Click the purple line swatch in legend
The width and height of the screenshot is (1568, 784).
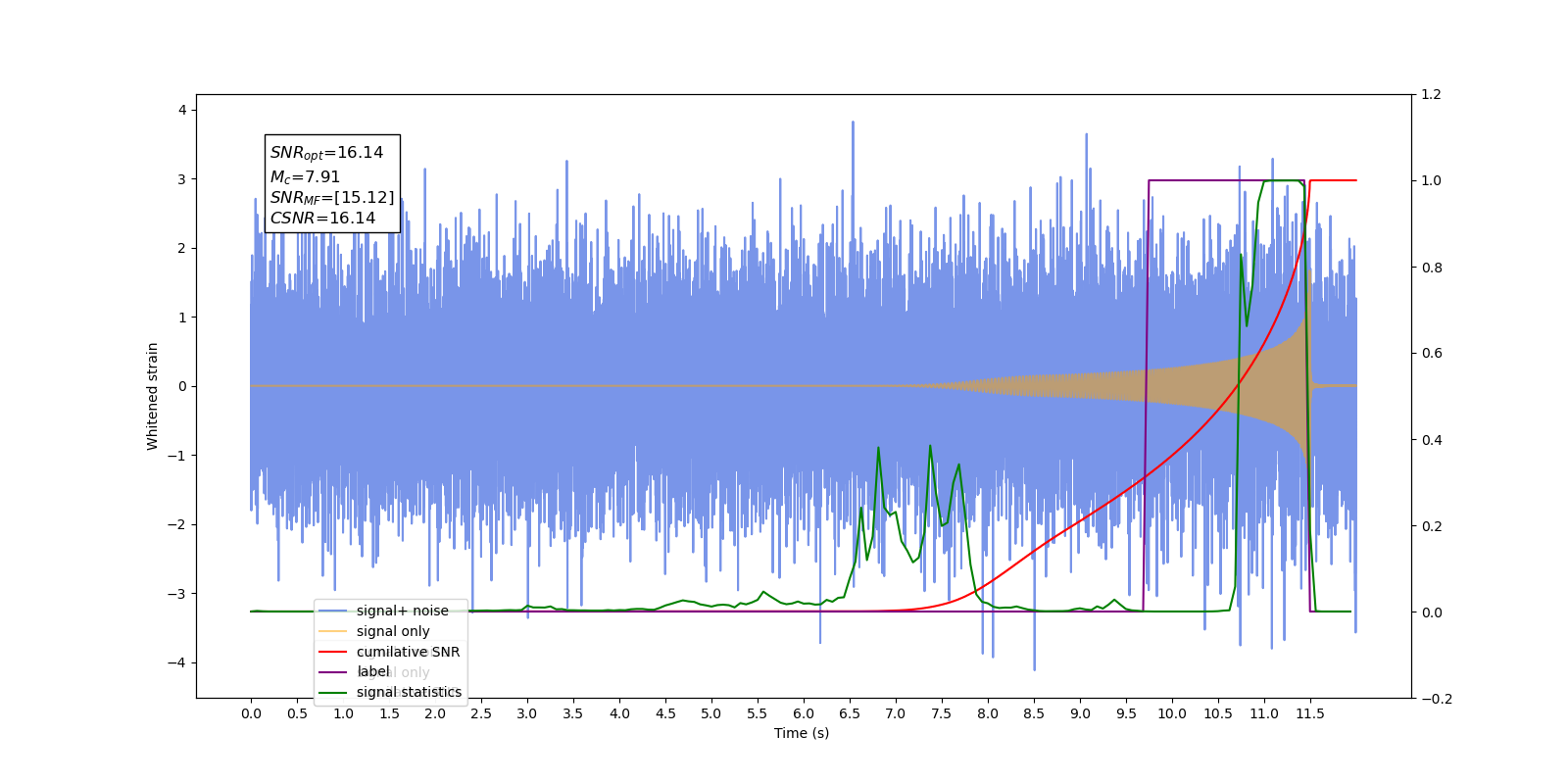point(333,672)
